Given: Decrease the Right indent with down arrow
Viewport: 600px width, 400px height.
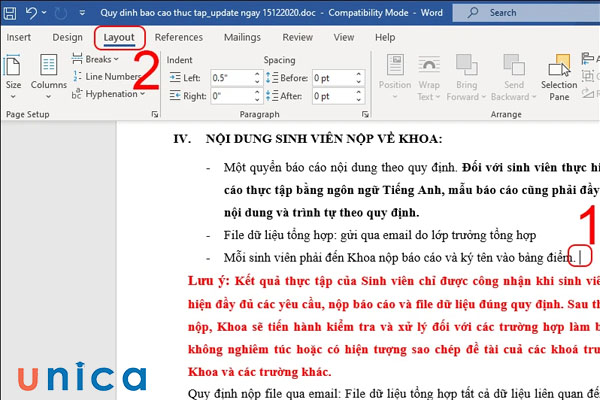Looking at the screenshot, I should [x=257, y=100].
